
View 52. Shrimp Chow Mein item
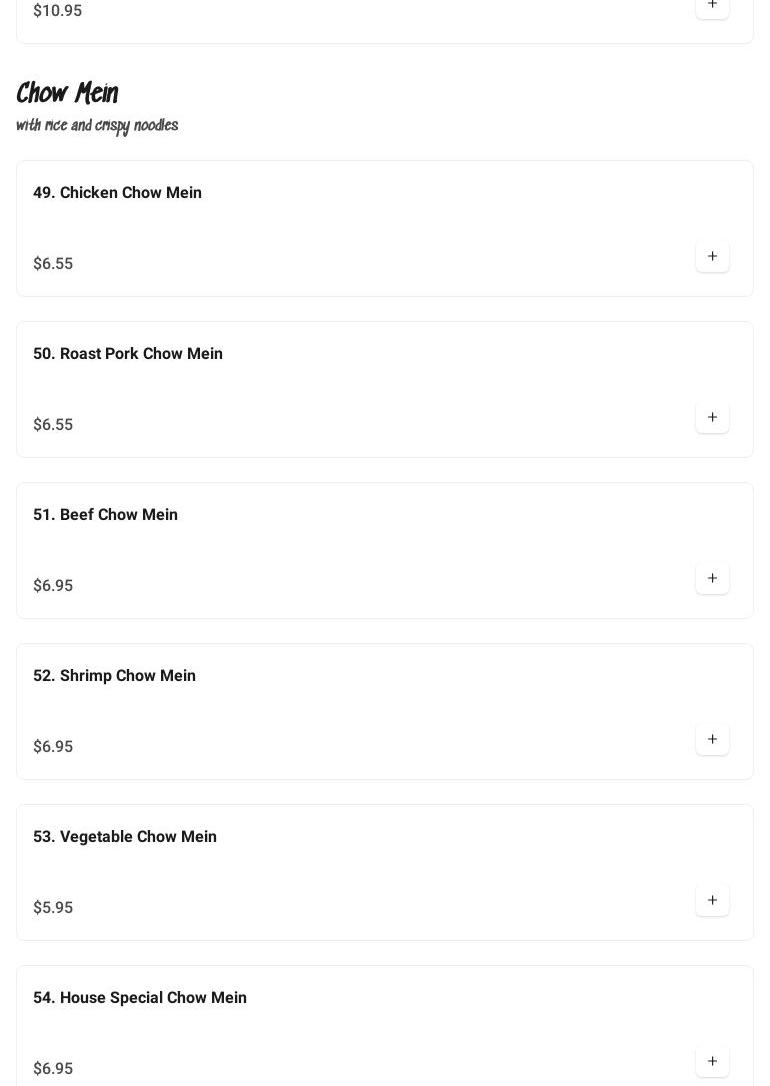114,676
